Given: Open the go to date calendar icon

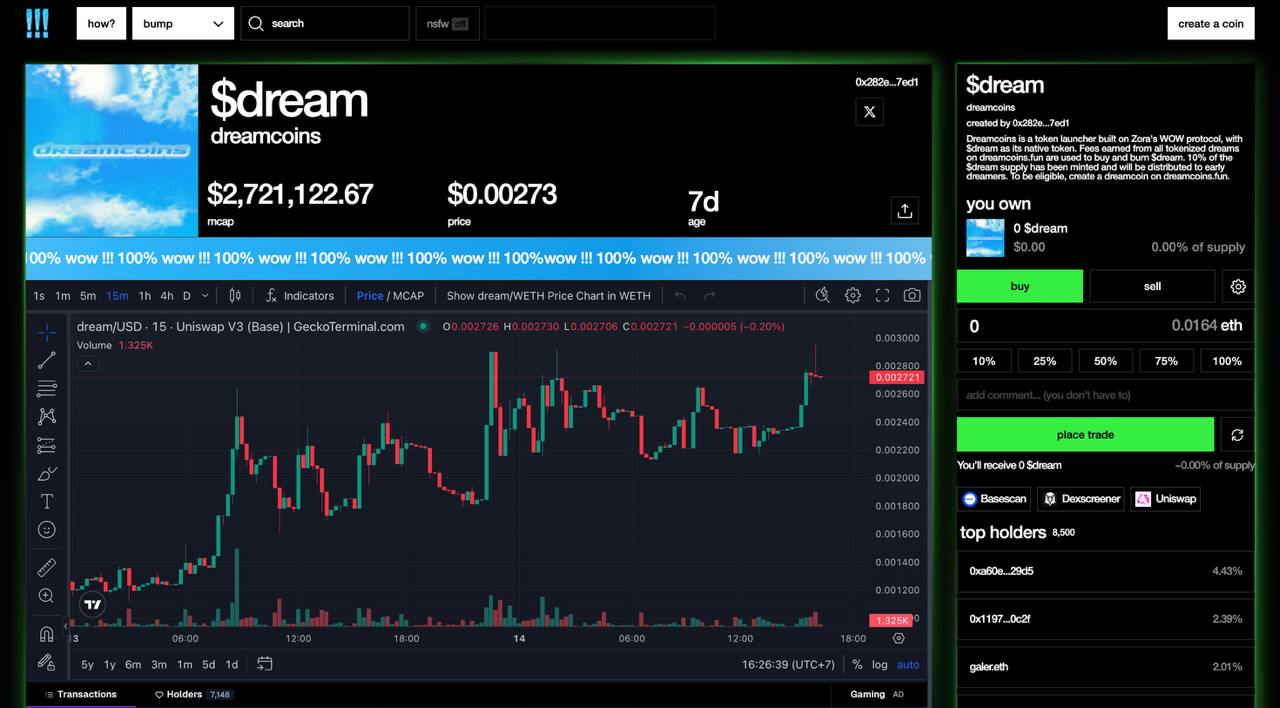Looking at the screenshot, I should coord(265,664).
